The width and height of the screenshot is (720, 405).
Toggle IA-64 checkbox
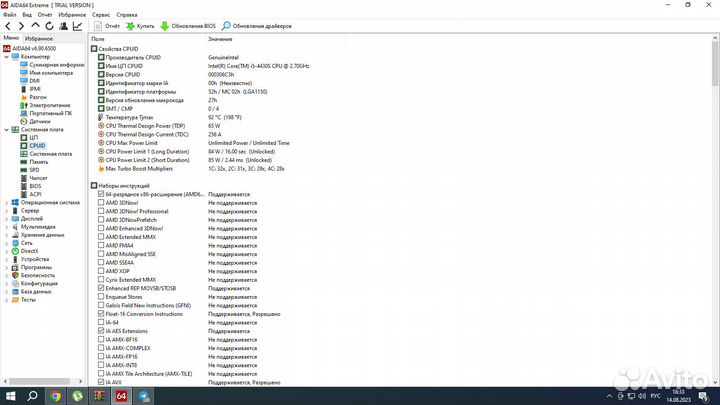101,322
